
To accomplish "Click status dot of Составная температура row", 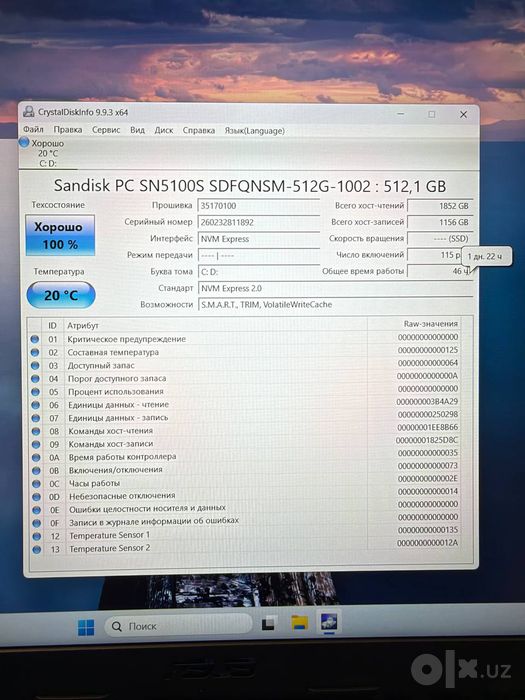I will [35, 352].
